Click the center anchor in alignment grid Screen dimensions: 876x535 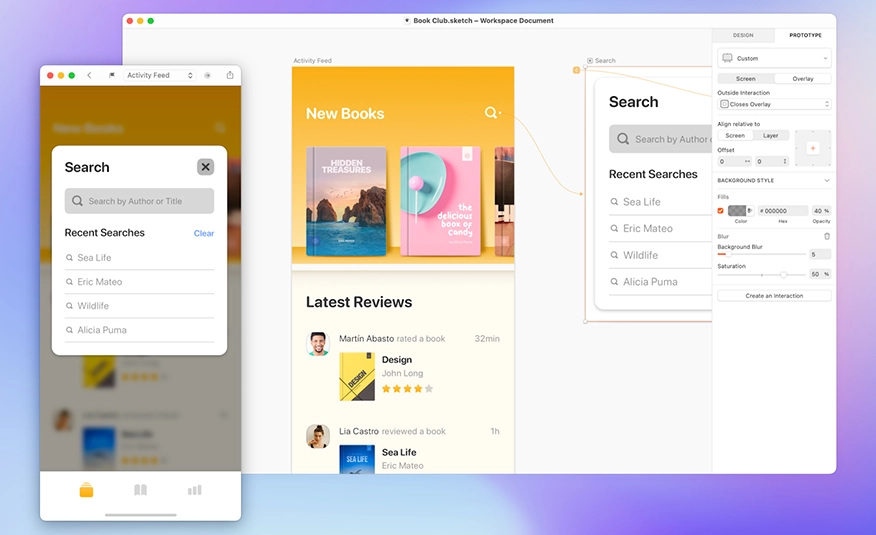coord(813,148)
